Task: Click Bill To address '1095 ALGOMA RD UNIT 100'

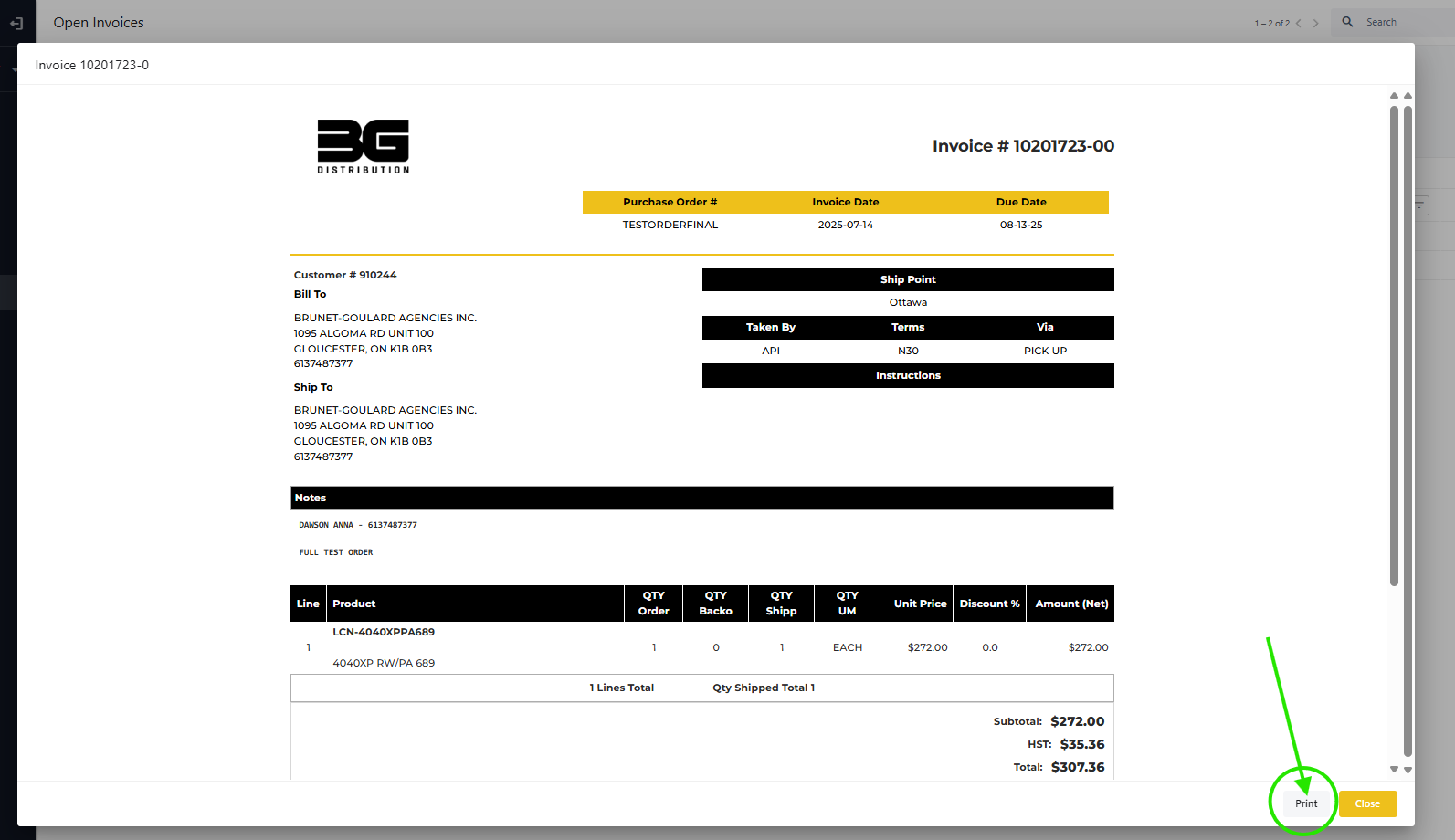Action: 364,333
